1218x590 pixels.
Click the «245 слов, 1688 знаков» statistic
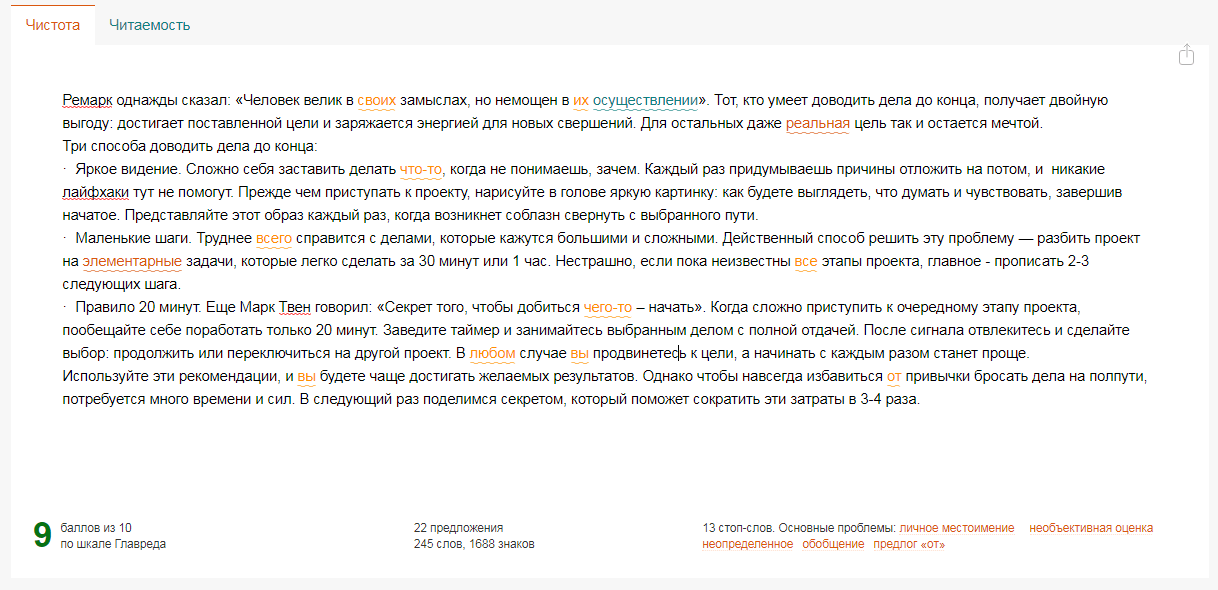(x=474, y=544)
